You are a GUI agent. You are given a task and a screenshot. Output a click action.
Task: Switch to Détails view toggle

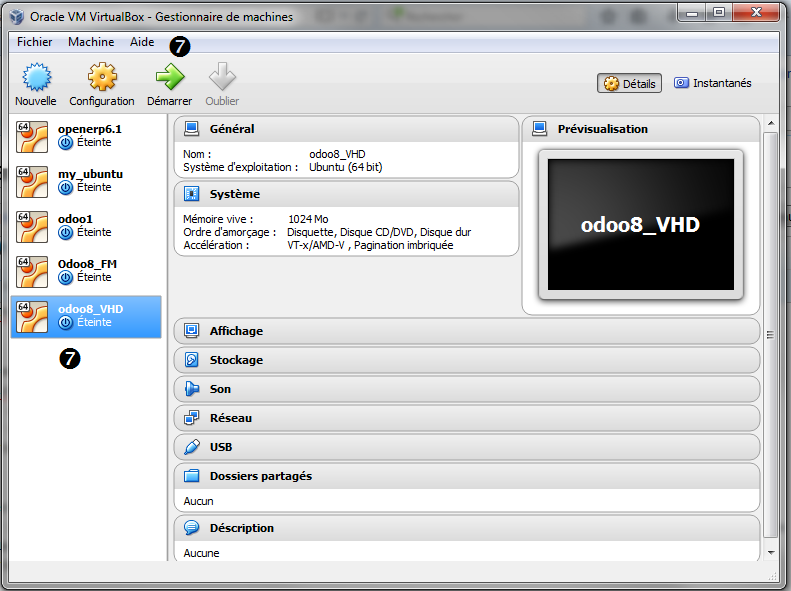click(630, 84)
